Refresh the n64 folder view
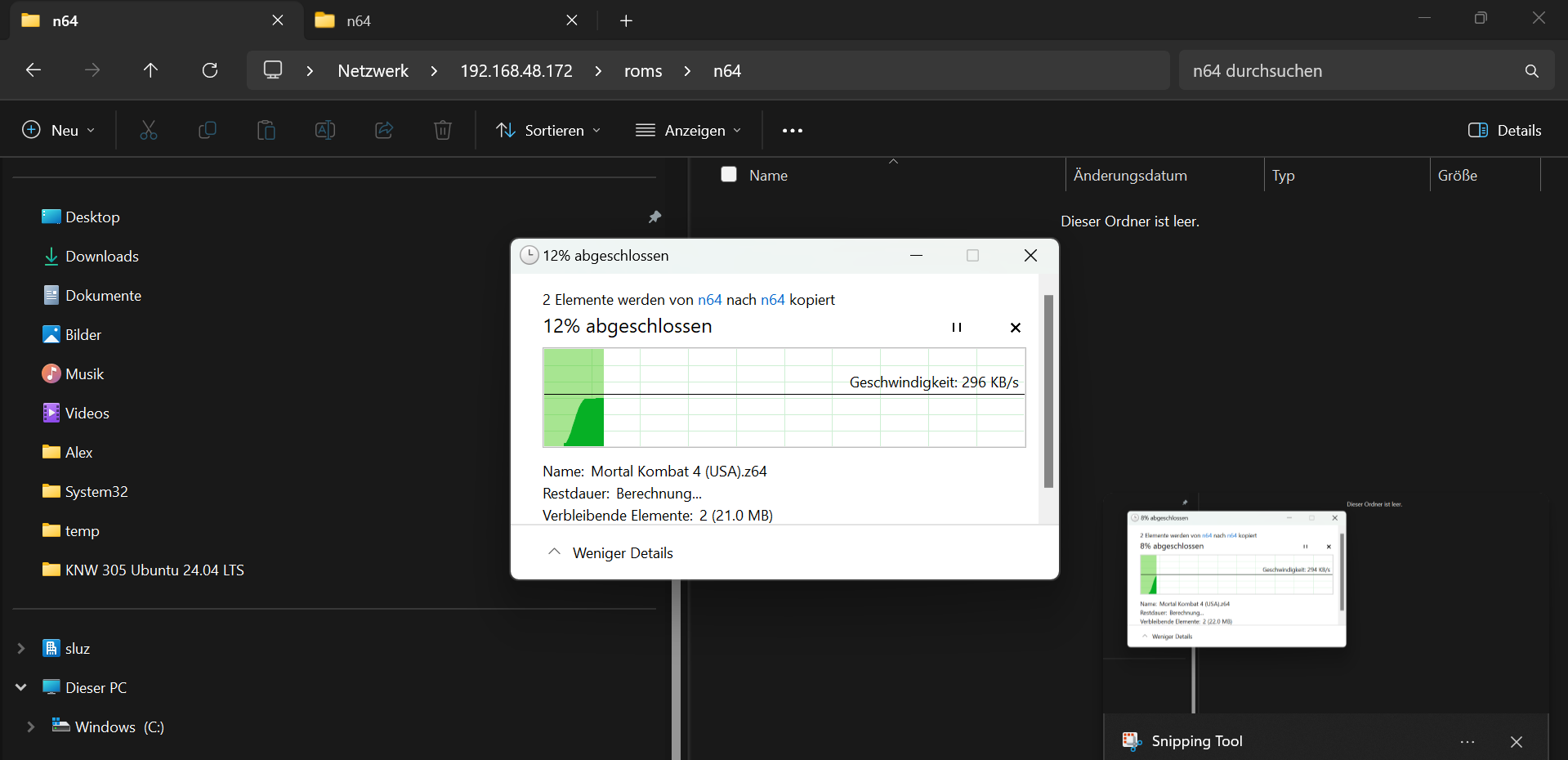The width and height of the screenshot is (1568, 760). pyautogui.click(x=210, y=70)
